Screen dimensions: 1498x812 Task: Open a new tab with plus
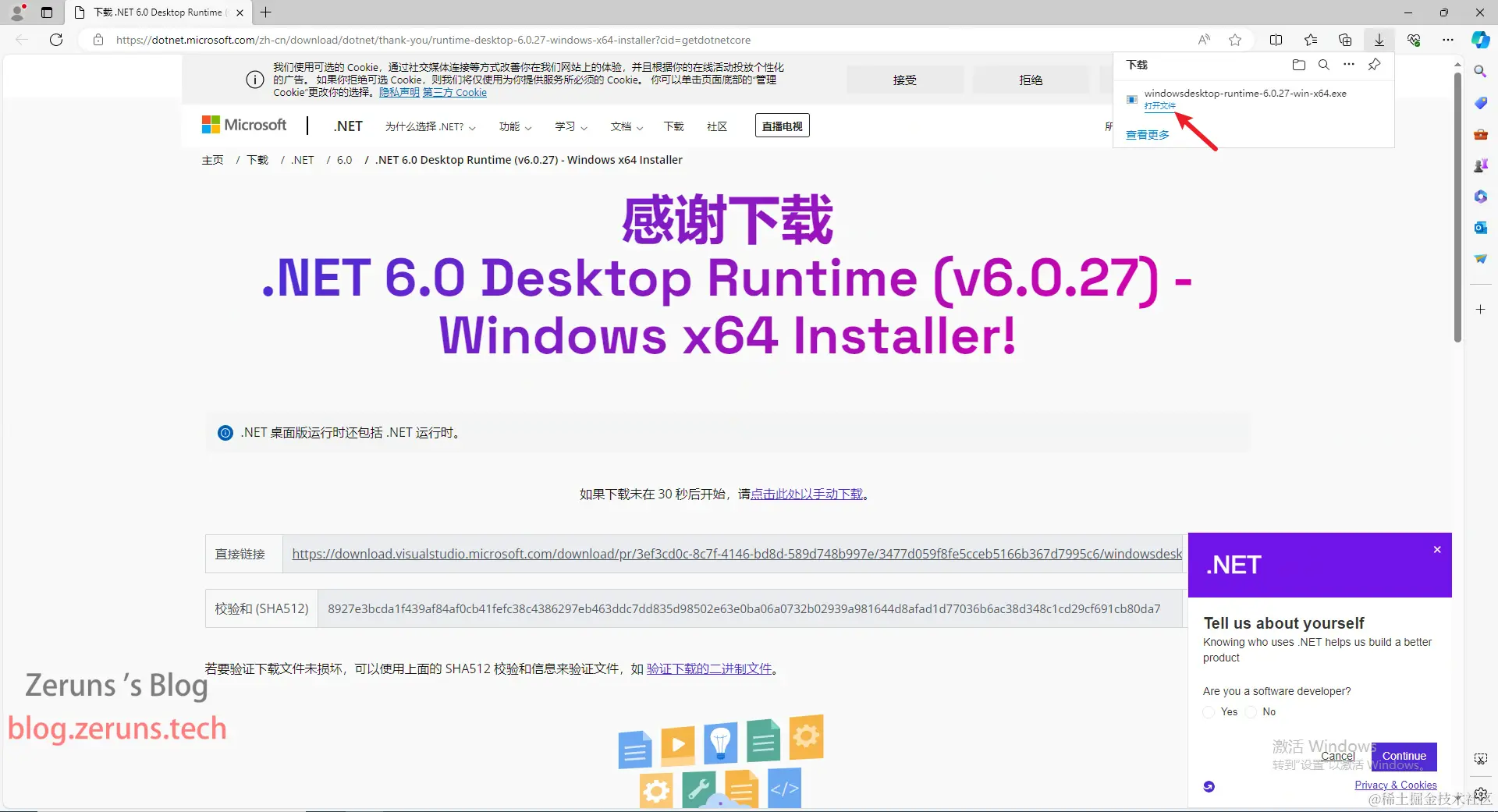pos(266,12)
